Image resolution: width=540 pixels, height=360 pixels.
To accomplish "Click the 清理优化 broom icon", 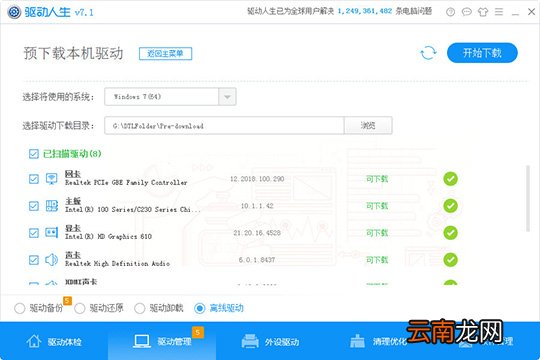I will [357, 341].
